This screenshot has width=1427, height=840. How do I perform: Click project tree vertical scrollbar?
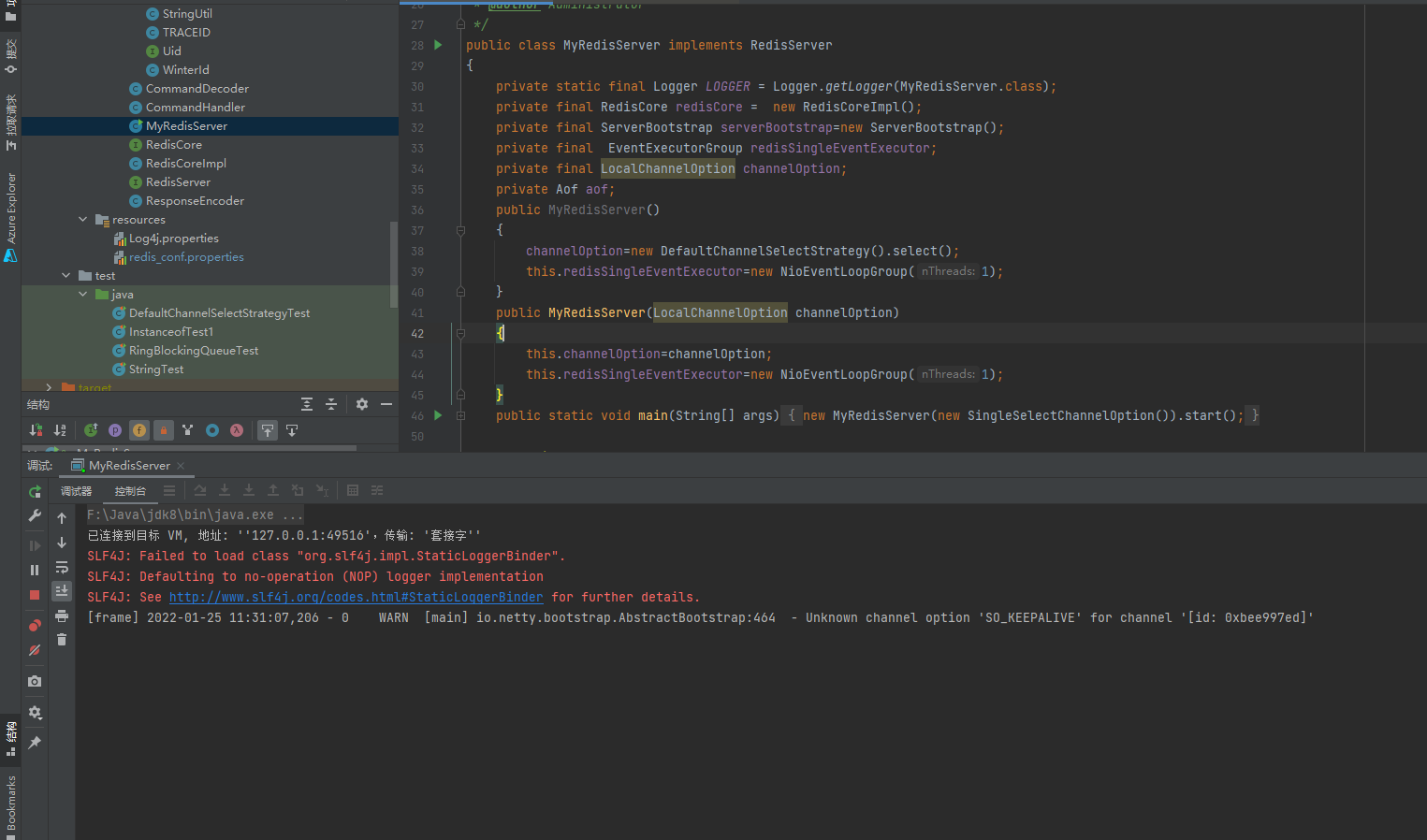point(394,264)
